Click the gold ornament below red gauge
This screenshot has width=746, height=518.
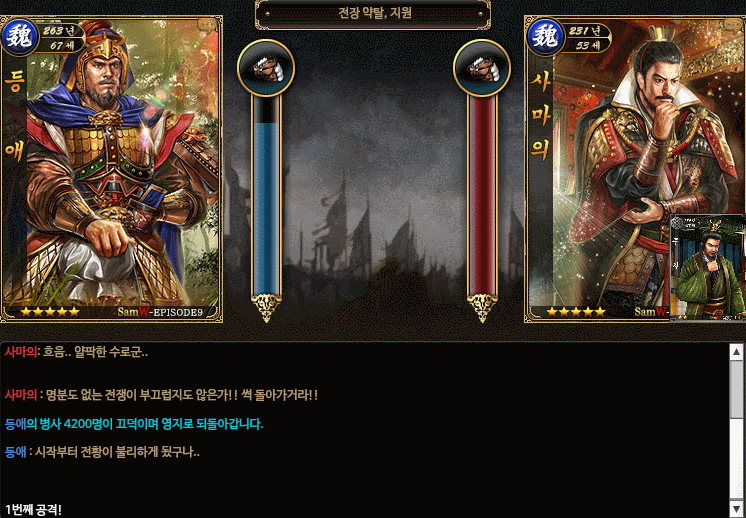[482, 307]
